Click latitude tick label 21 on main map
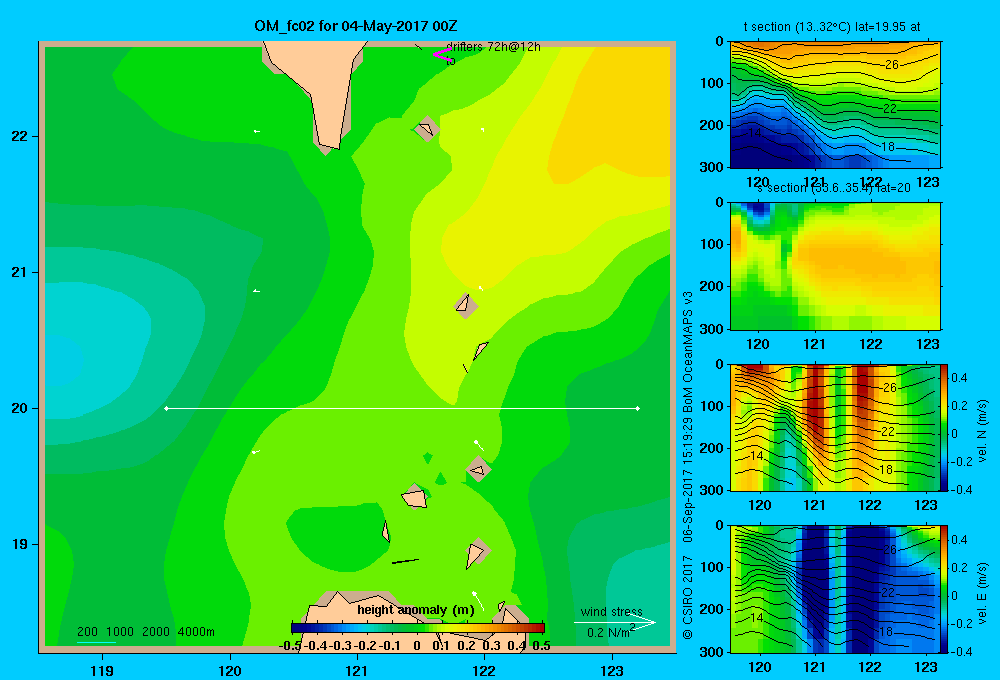 [20, 272]
